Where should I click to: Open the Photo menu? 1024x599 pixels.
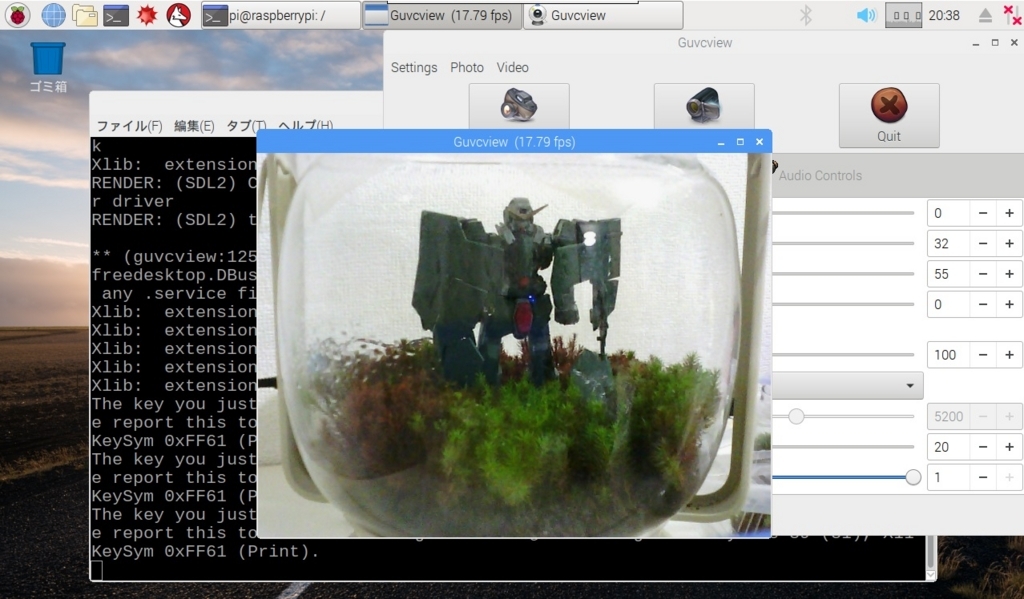tap(467, 67)
